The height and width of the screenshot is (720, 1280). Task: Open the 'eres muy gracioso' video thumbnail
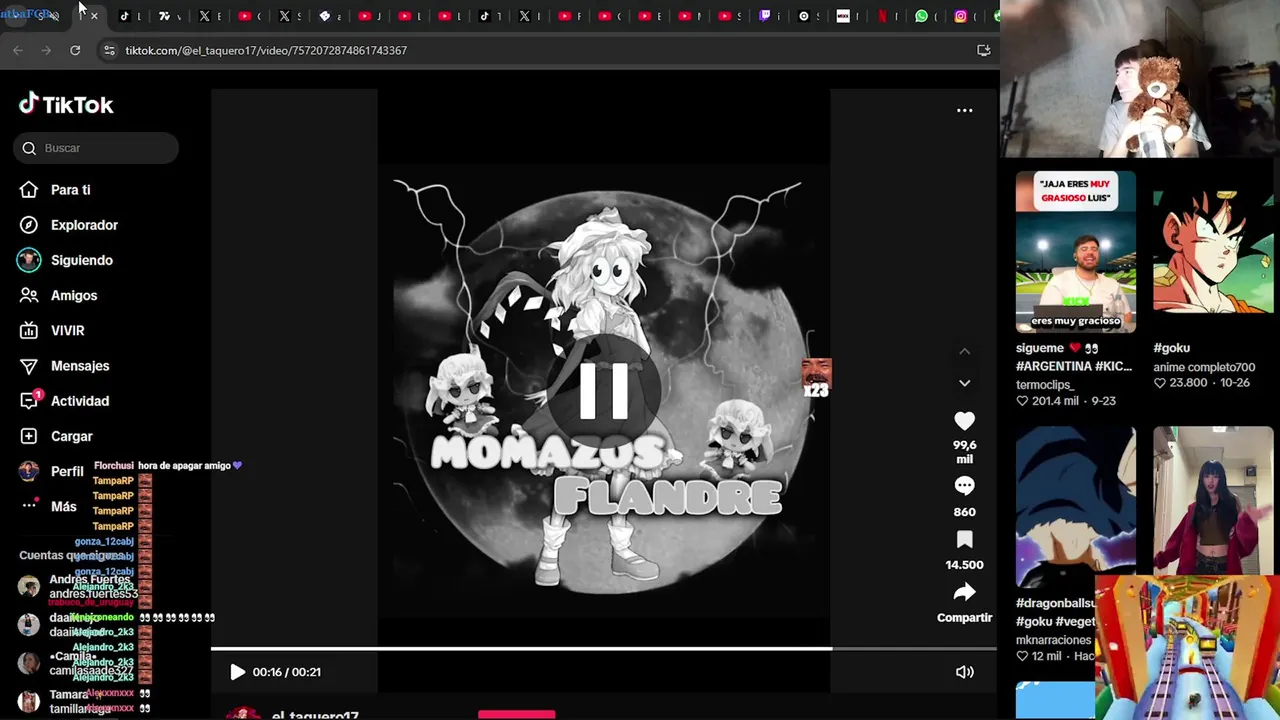tap(1075, 252)
